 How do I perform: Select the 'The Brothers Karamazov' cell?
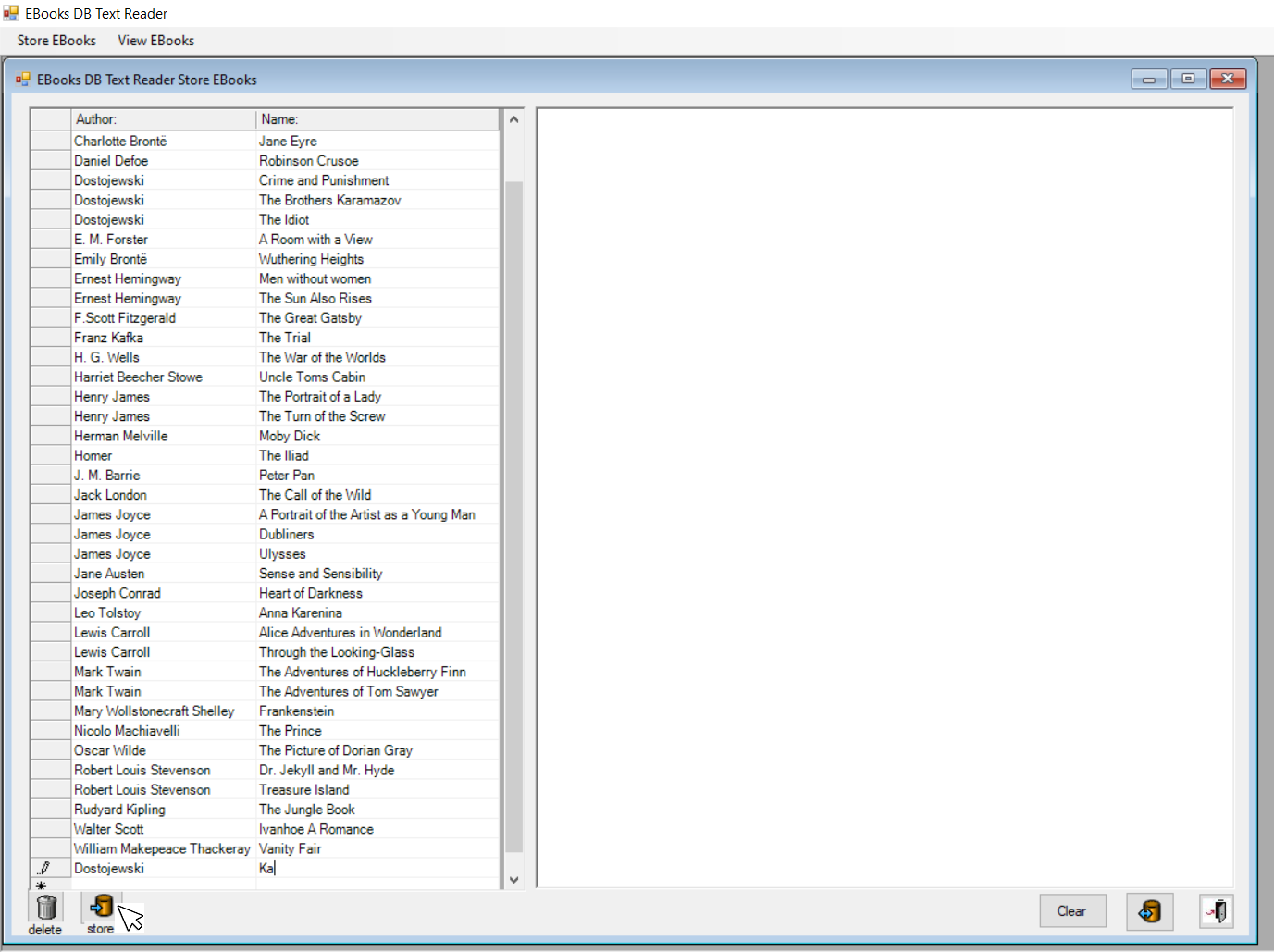377,200
